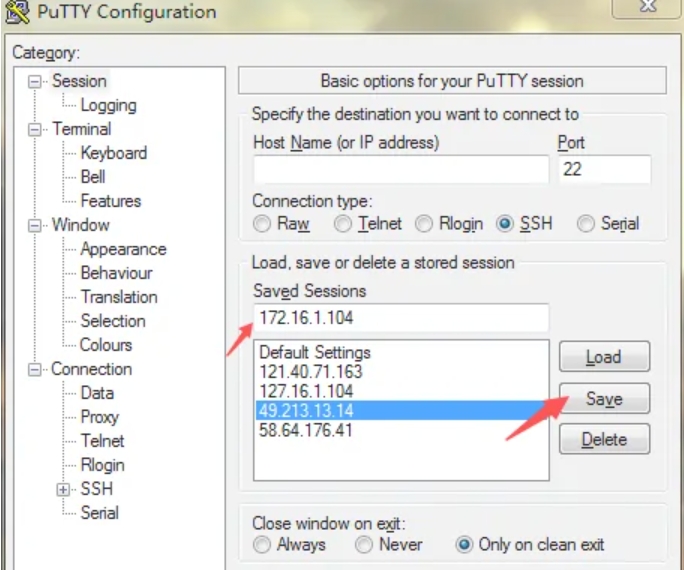Expand the SSH tree node
Viewport: 684px width, 570px height.
click(x=63, y=490)
